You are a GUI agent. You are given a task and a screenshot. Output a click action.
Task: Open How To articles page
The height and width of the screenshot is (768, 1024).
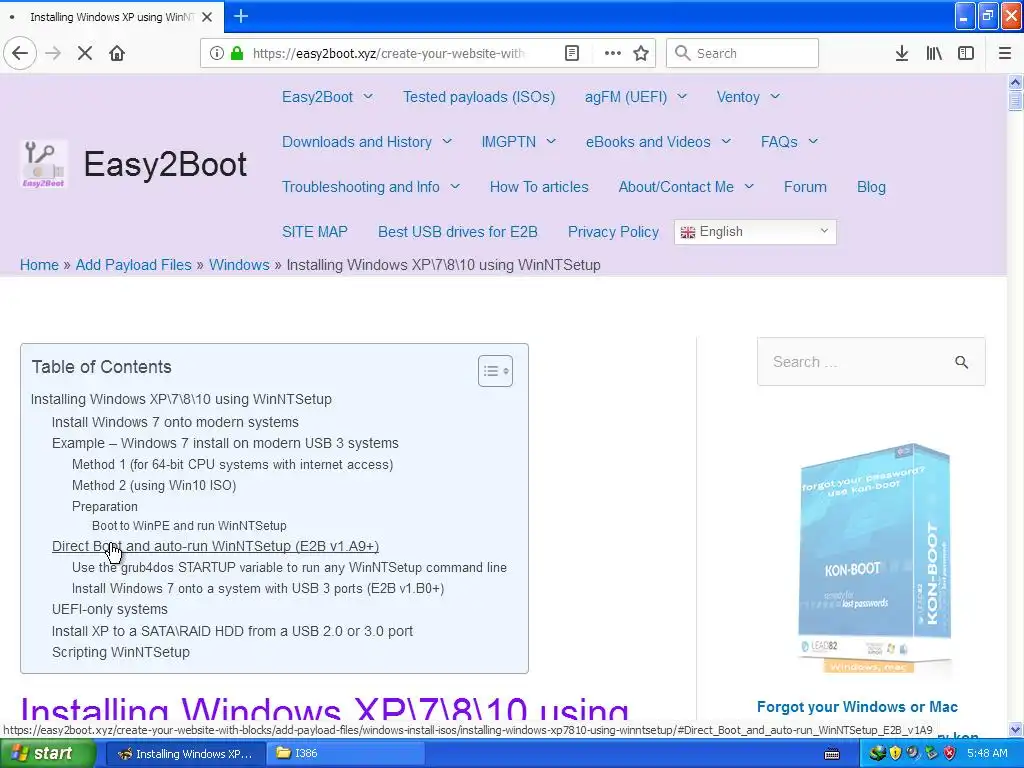pos(539,187)
